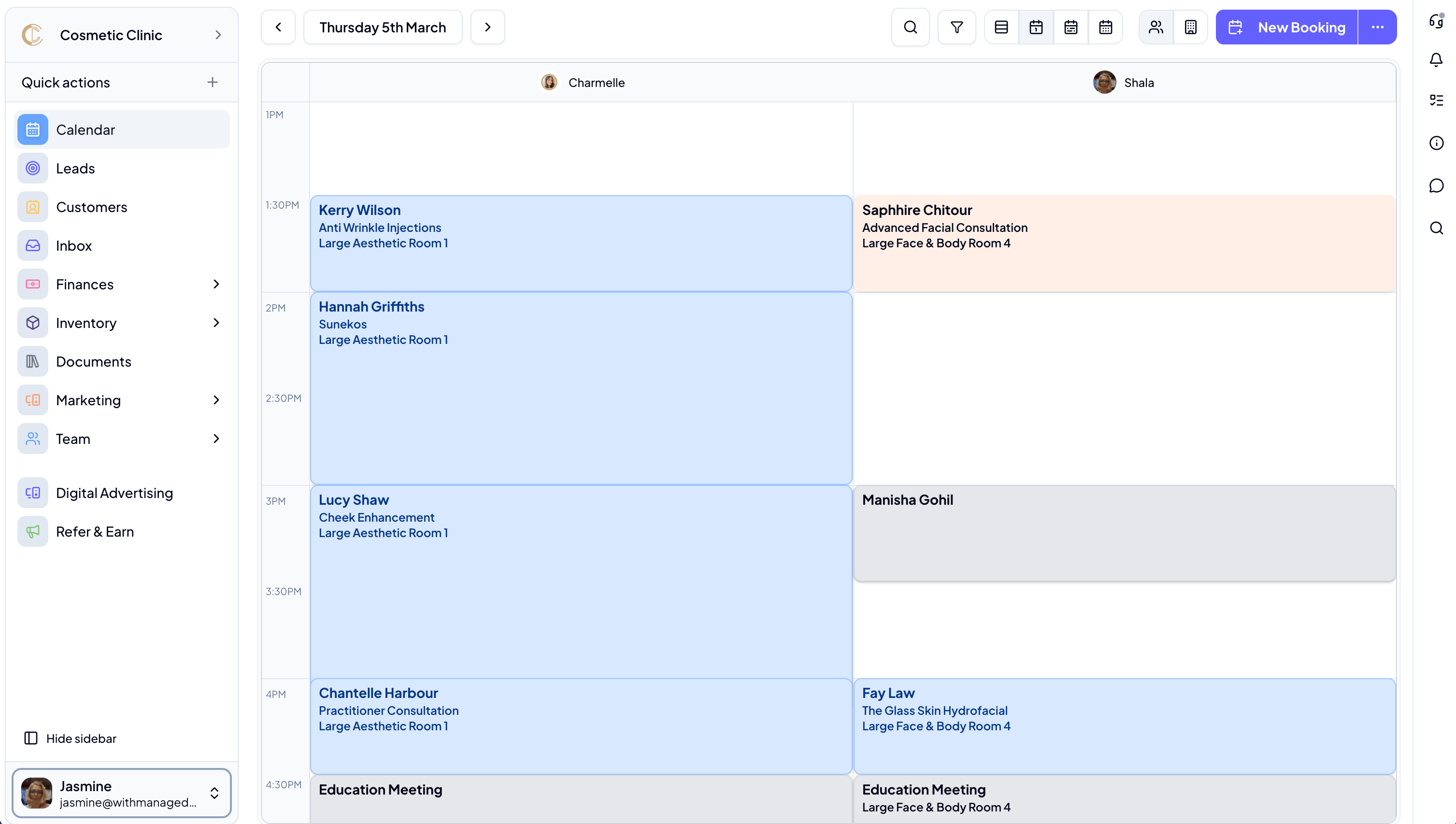Show calendar by team members icon
This screenshot has height=824, width=1456.
[x=1156, y=27]
